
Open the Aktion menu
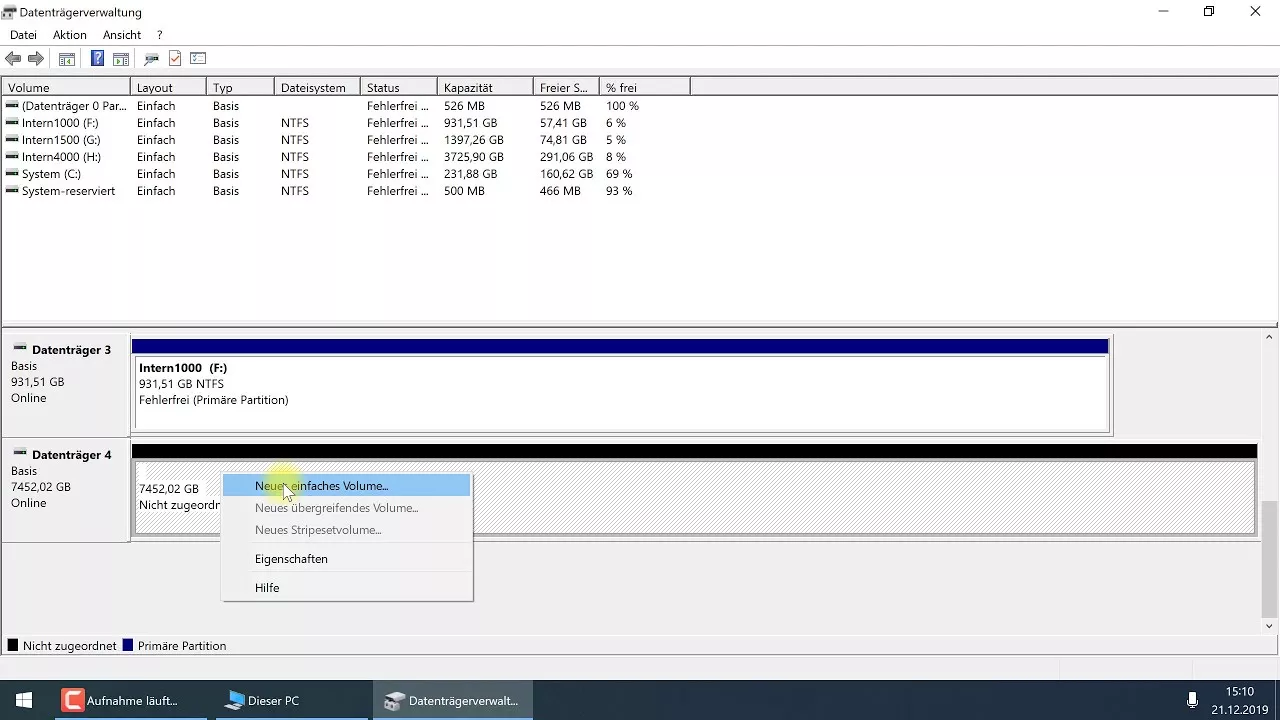click(69, 34)
